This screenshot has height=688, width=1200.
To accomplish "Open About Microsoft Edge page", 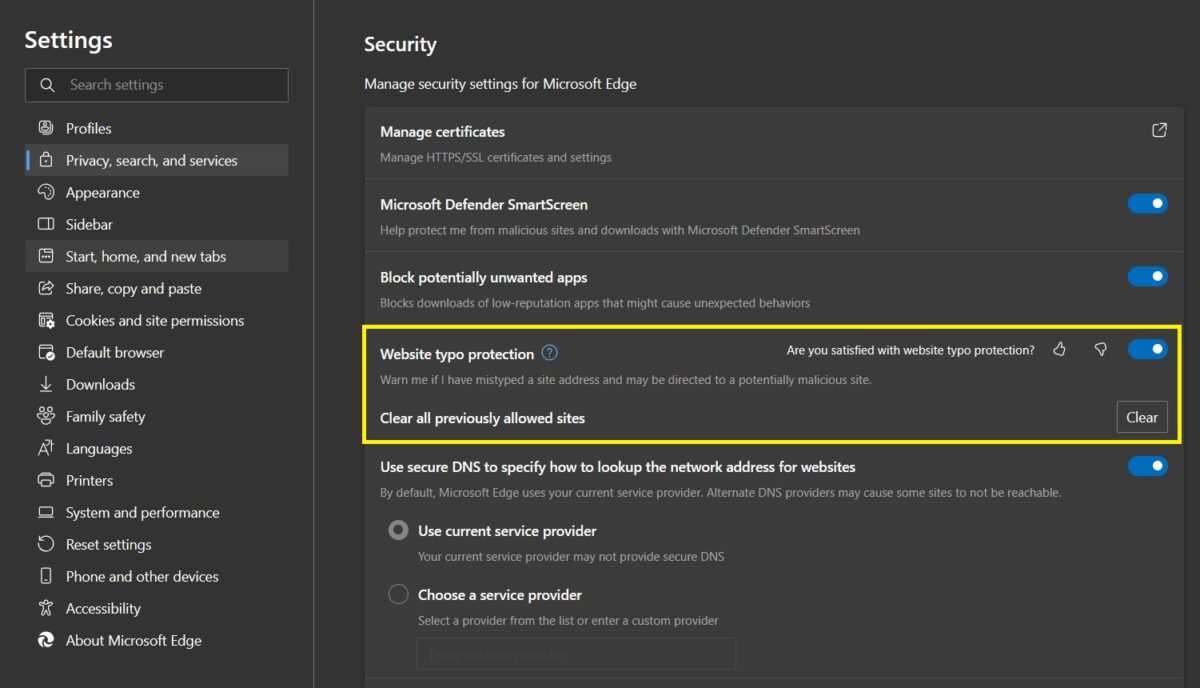I will [x=156, y=640].
